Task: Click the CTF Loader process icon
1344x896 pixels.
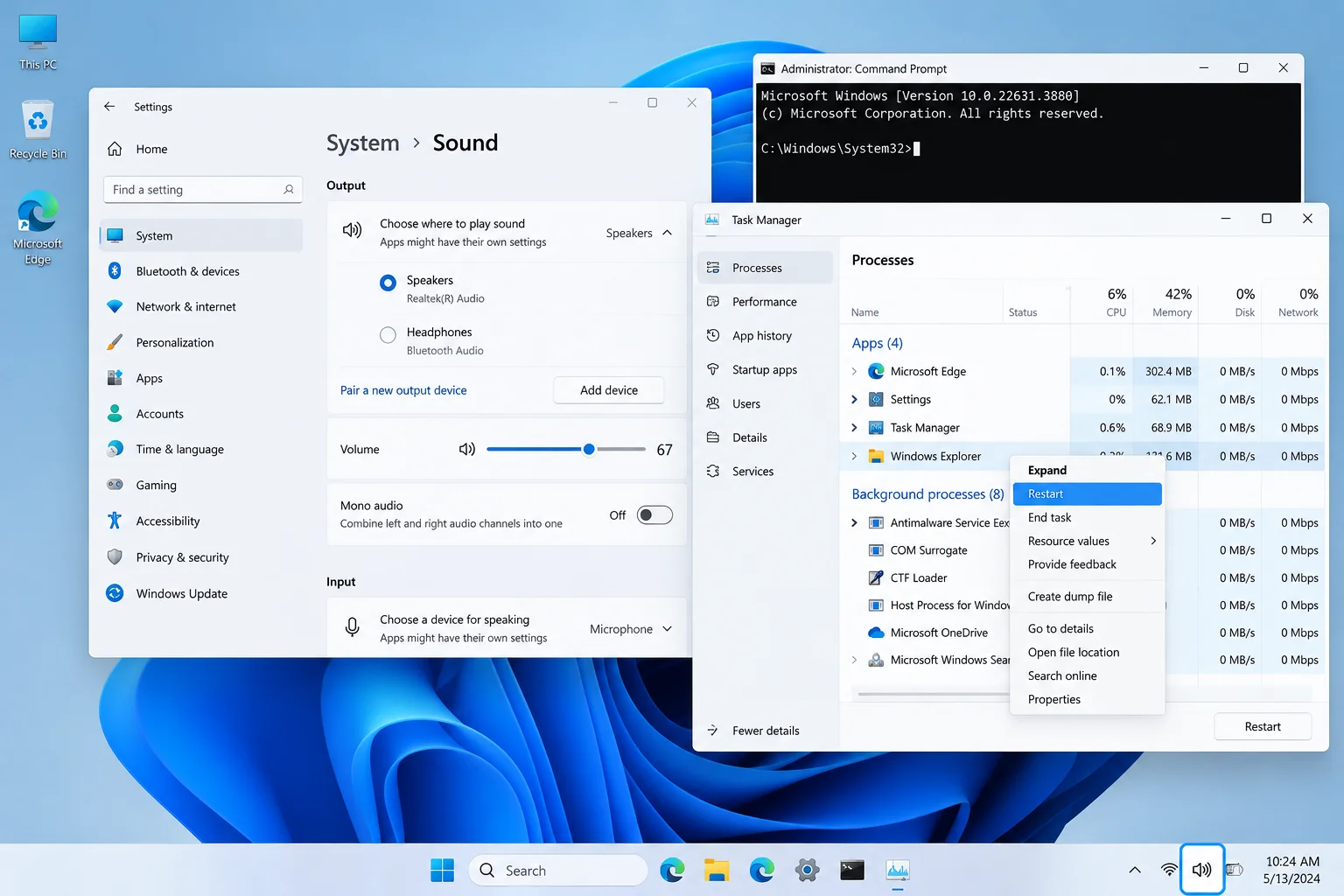Action: (876, 578)
